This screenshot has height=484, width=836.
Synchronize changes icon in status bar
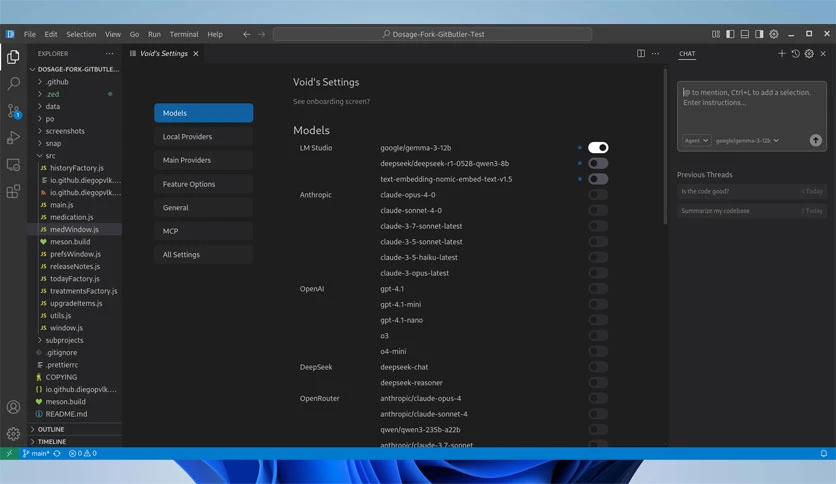point(57,453)
